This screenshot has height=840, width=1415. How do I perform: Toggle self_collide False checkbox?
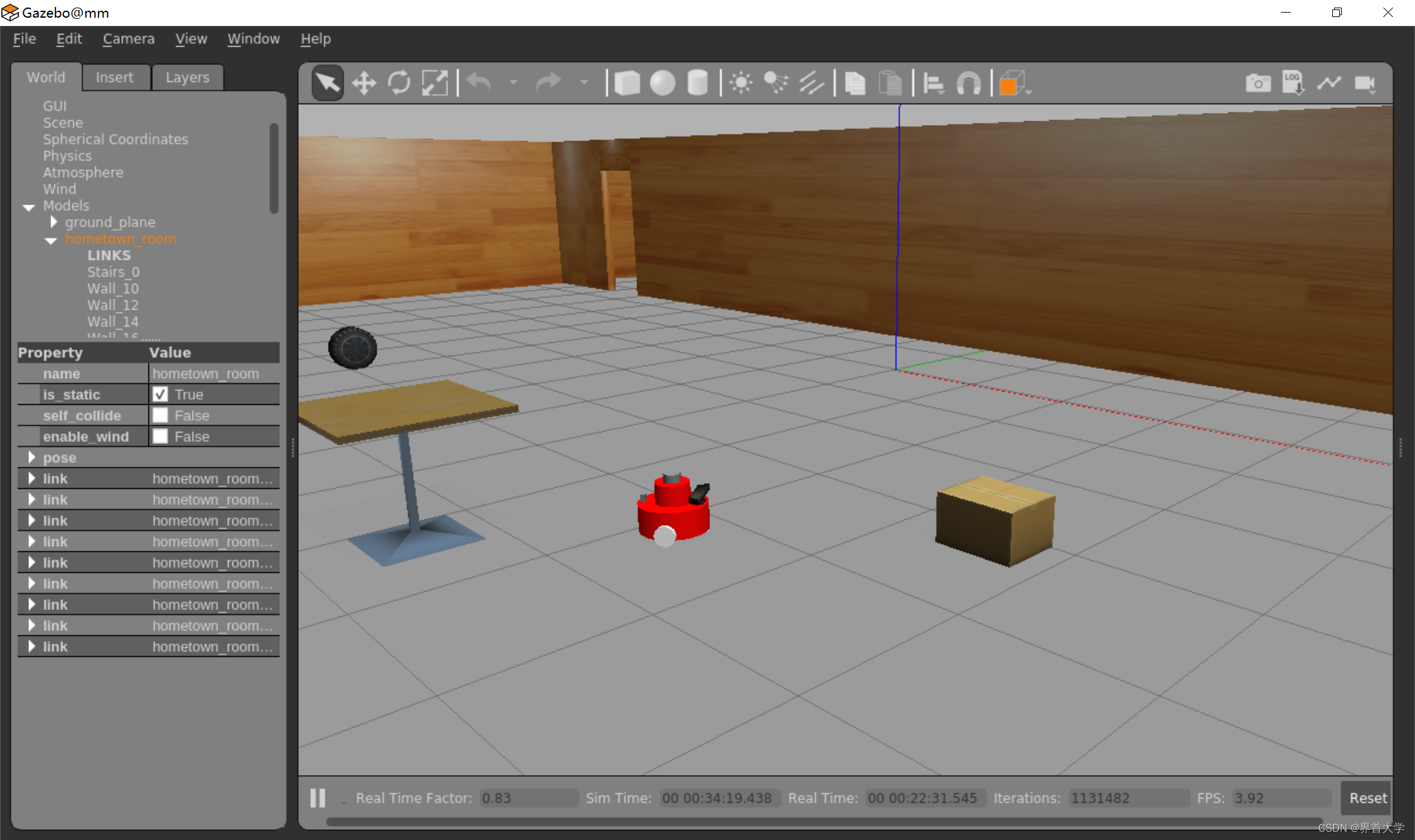159,415
